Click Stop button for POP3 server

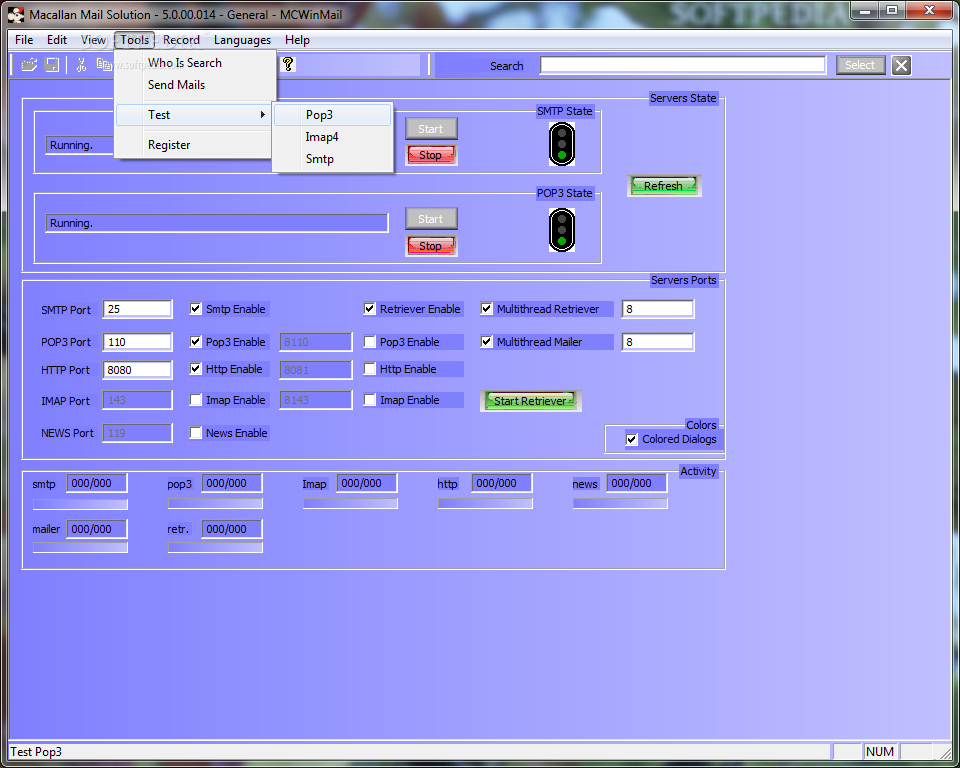[431, 246]
